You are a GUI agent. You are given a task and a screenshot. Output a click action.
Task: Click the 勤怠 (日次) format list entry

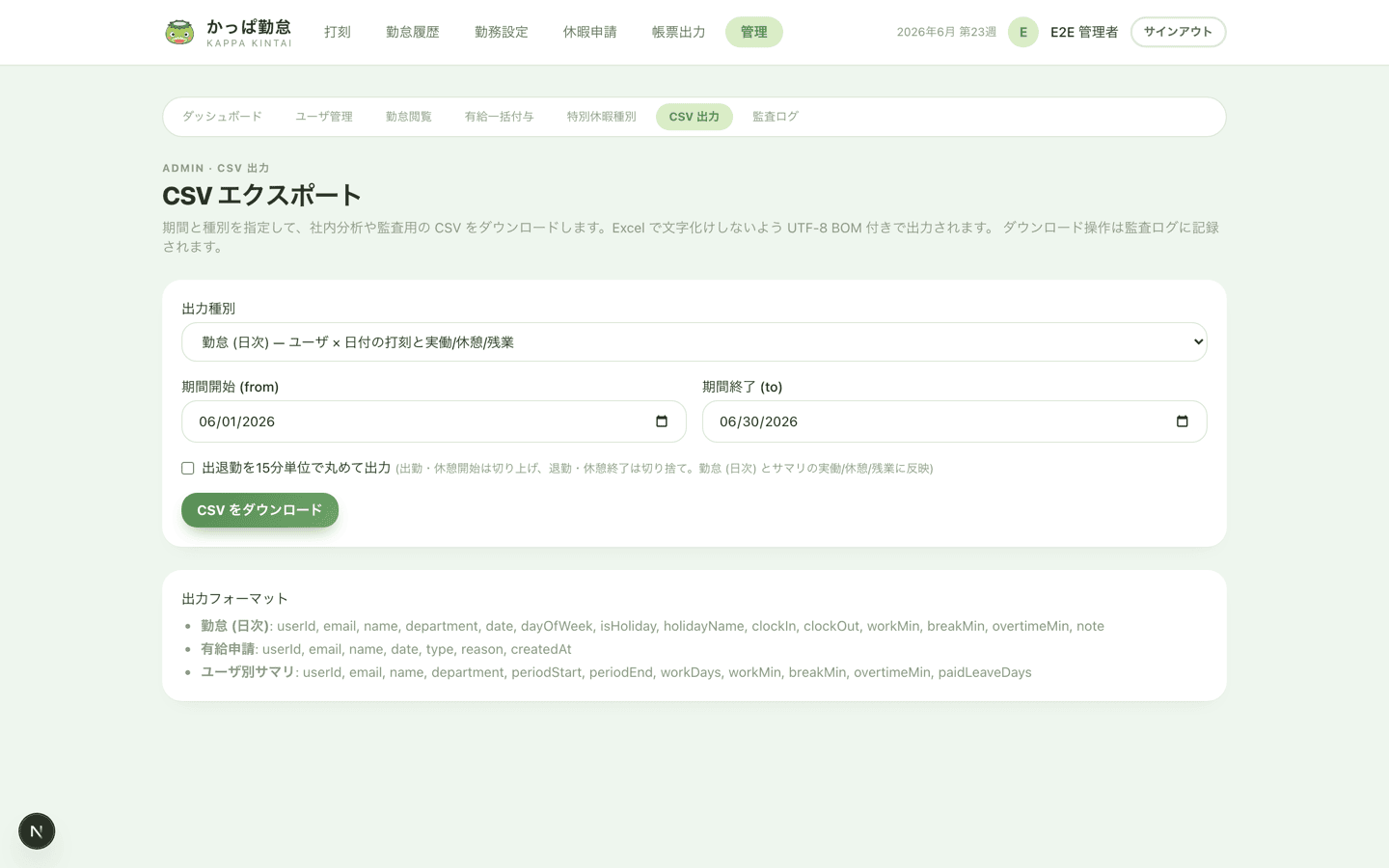(652, 626)
